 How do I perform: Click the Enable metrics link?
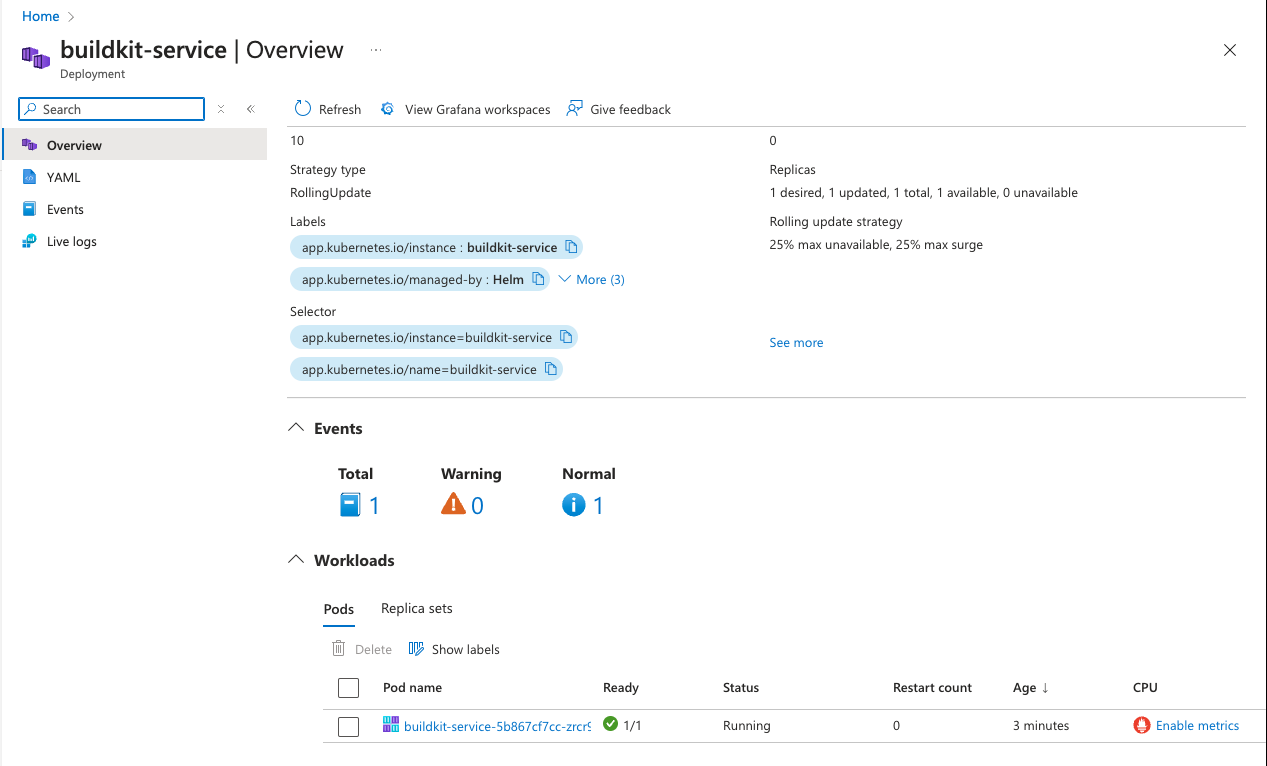1196,726
